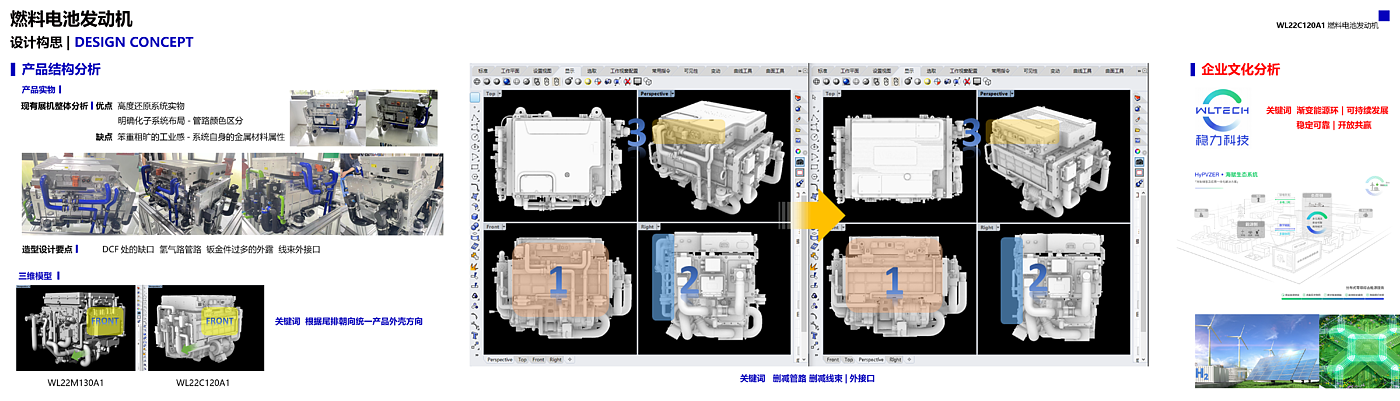
Task: Expand Front viewport menu arrow in right window
Action: coord(843,227)
